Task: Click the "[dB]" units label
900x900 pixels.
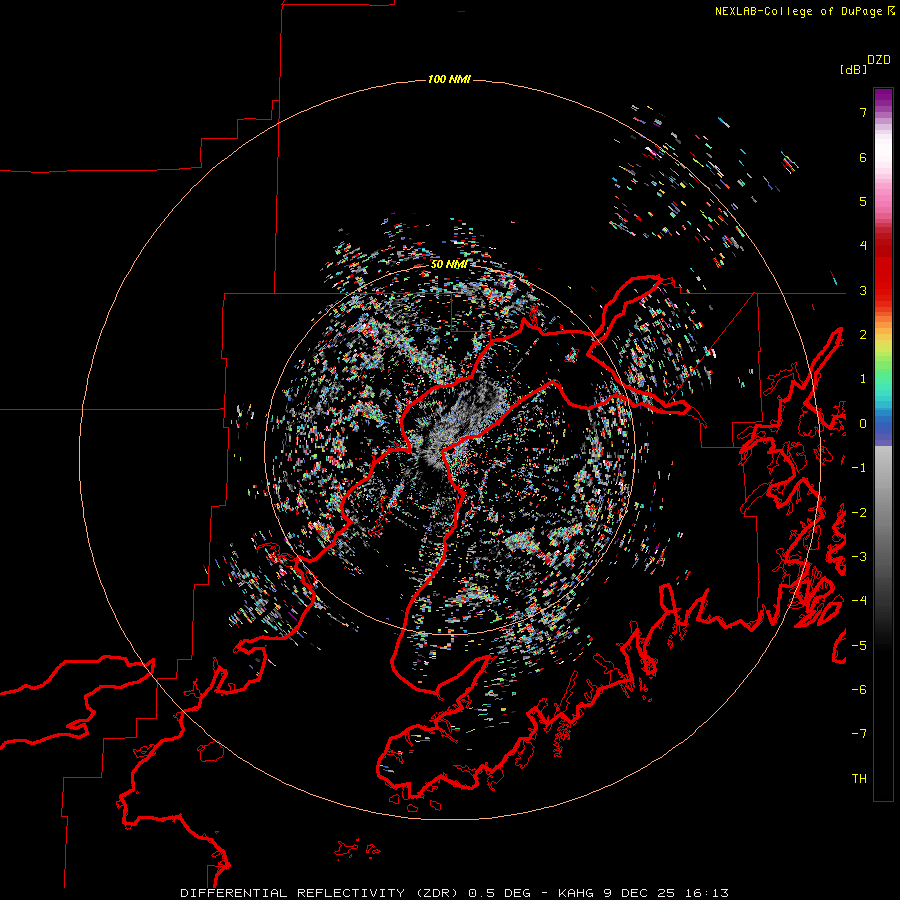Action: pyautogui.click(x=853, y=69)
